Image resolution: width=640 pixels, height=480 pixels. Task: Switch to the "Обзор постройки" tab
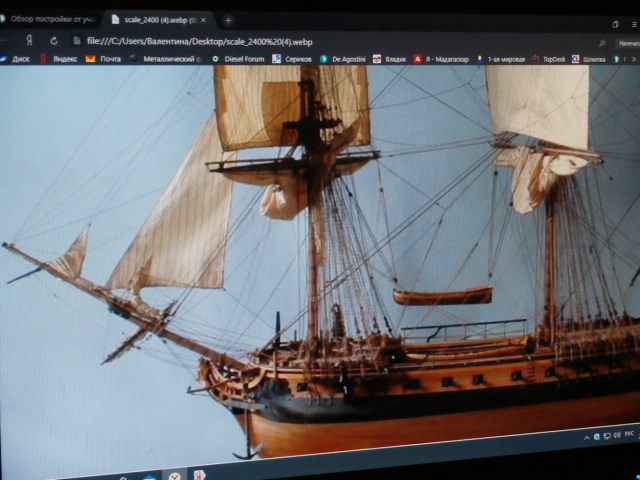click(50, 19)
